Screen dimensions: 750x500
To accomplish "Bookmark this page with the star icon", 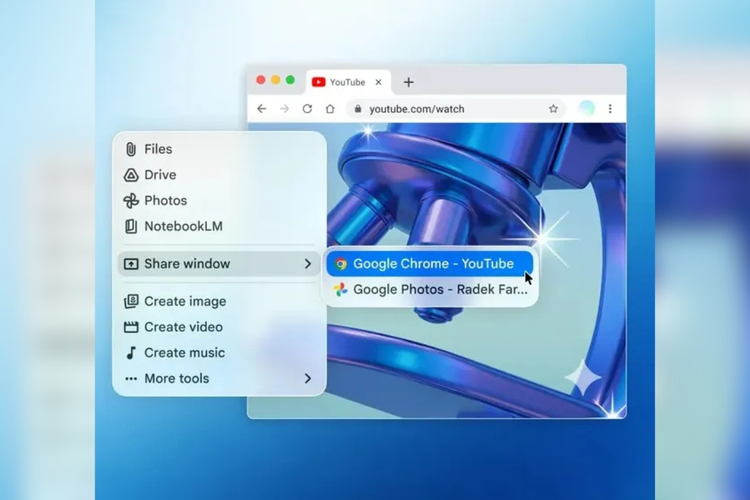I will coord(553,109).
